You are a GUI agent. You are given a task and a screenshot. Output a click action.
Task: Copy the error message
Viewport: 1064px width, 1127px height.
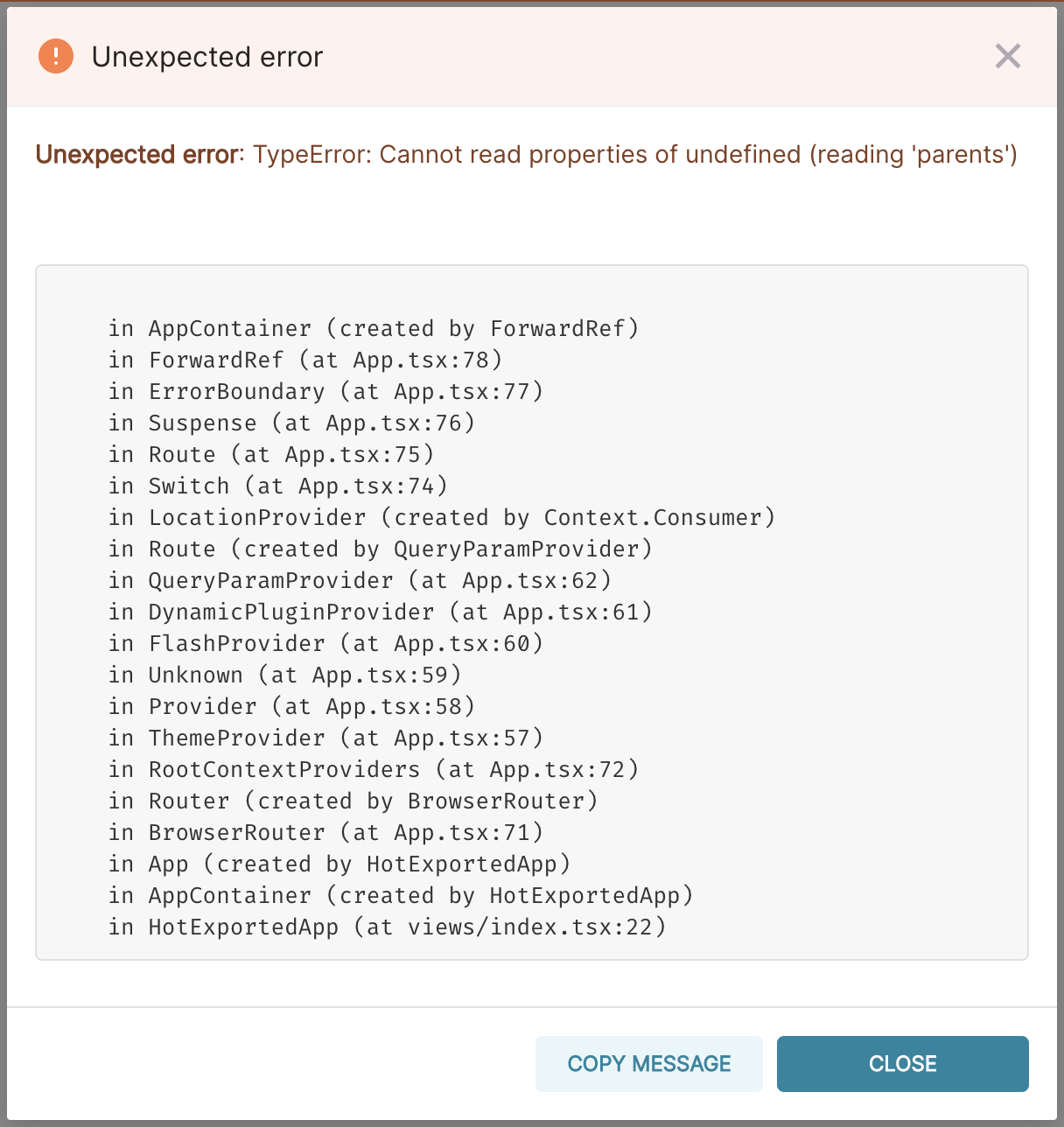pyautogui.click(x=649, y=1064)
